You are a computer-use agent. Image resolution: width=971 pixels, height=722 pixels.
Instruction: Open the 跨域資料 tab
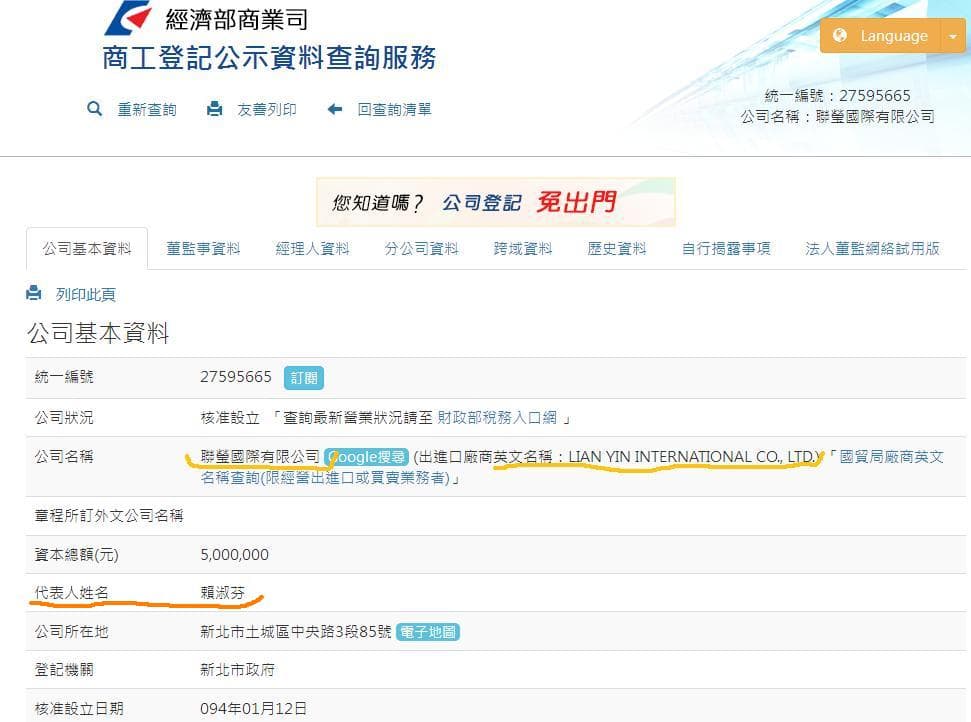coord(523,249)
